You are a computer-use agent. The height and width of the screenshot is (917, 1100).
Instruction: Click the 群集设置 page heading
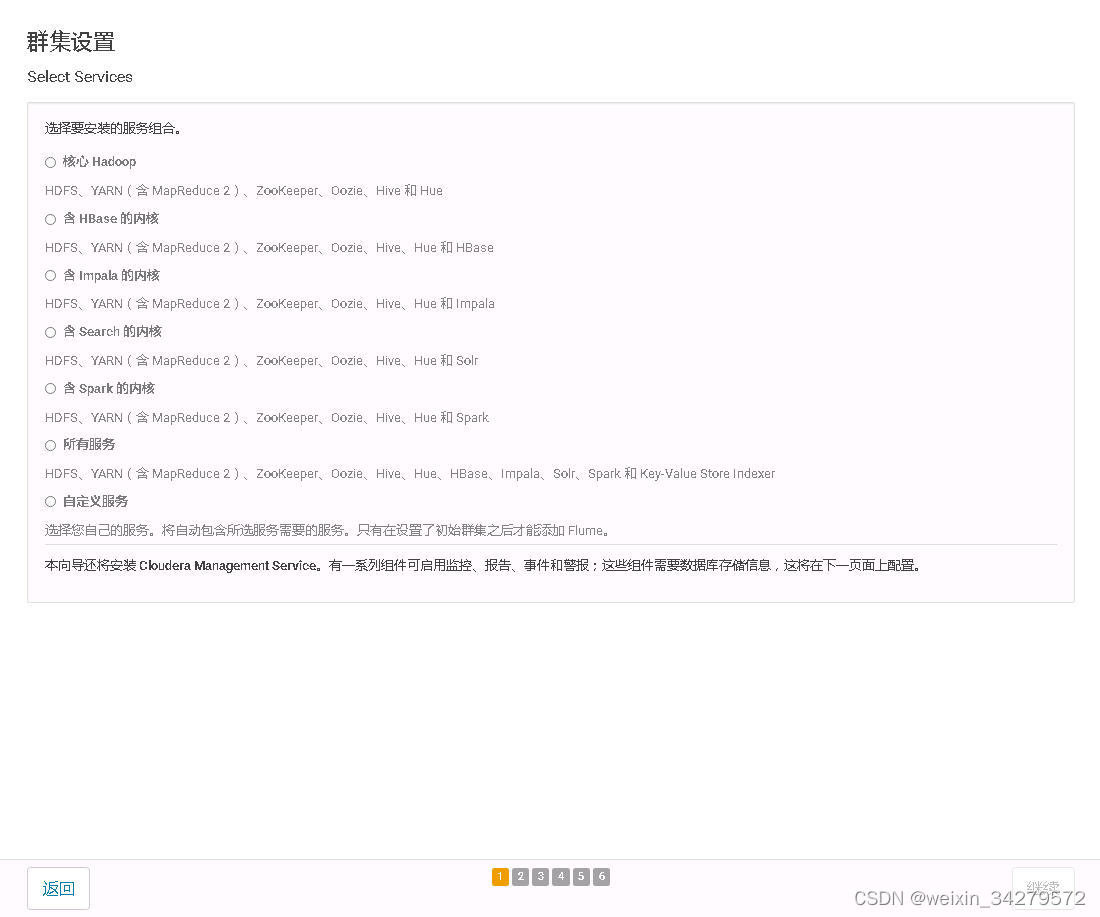71,42
